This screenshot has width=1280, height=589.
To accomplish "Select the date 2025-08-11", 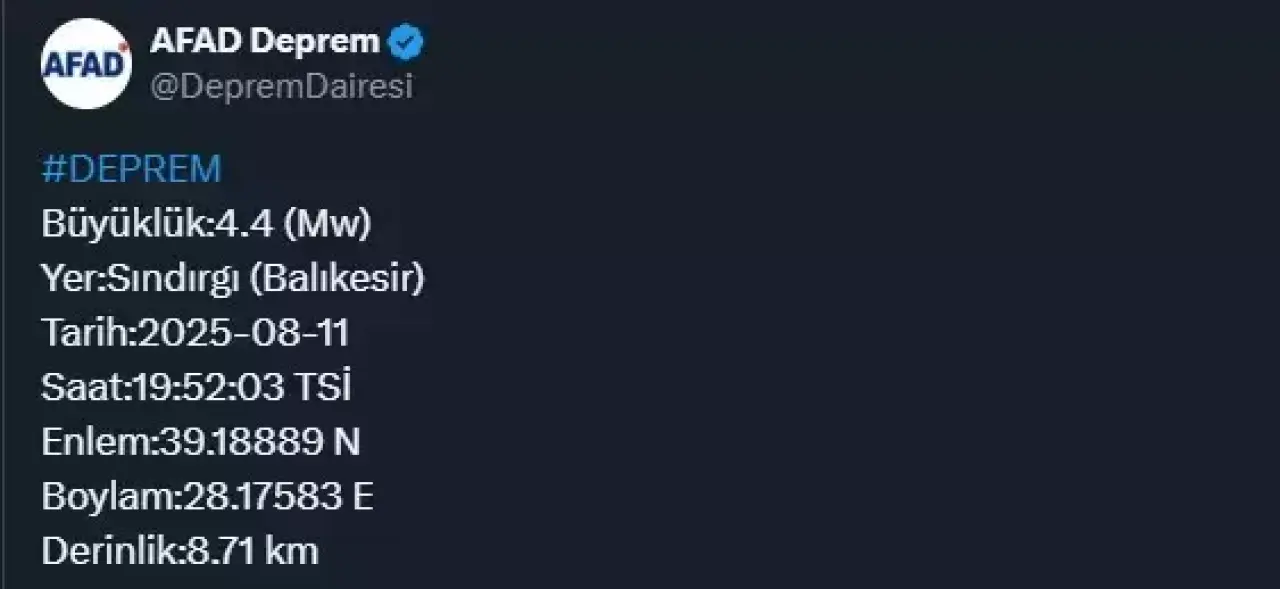I will click(x=243, y=333).
